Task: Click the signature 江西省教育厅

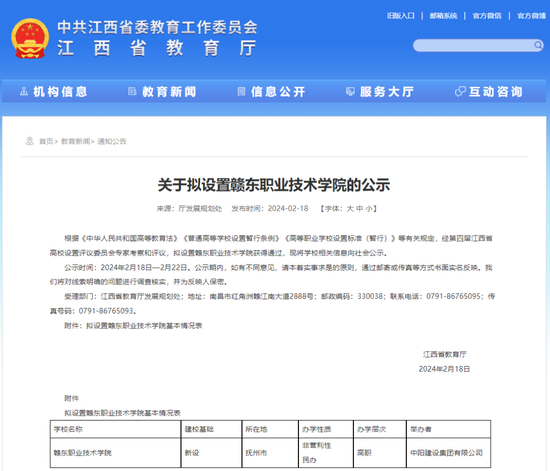Action: click(444, 354)
